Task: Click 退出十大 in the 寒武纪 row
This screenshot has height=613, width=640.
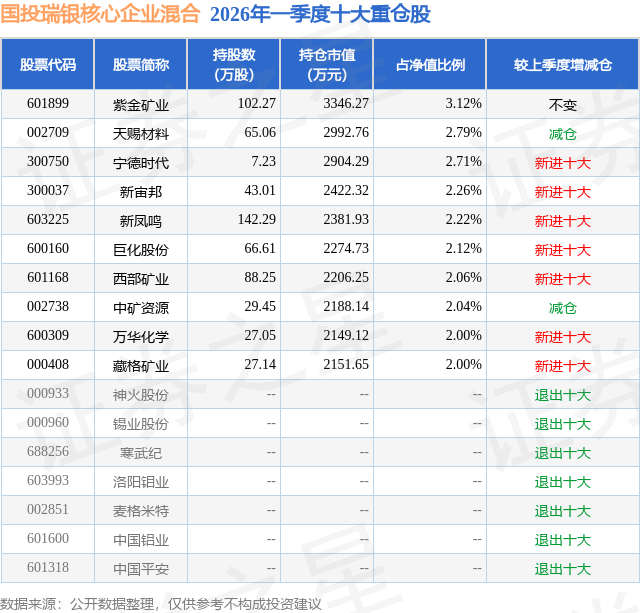Action: click(x=562, y=452)
